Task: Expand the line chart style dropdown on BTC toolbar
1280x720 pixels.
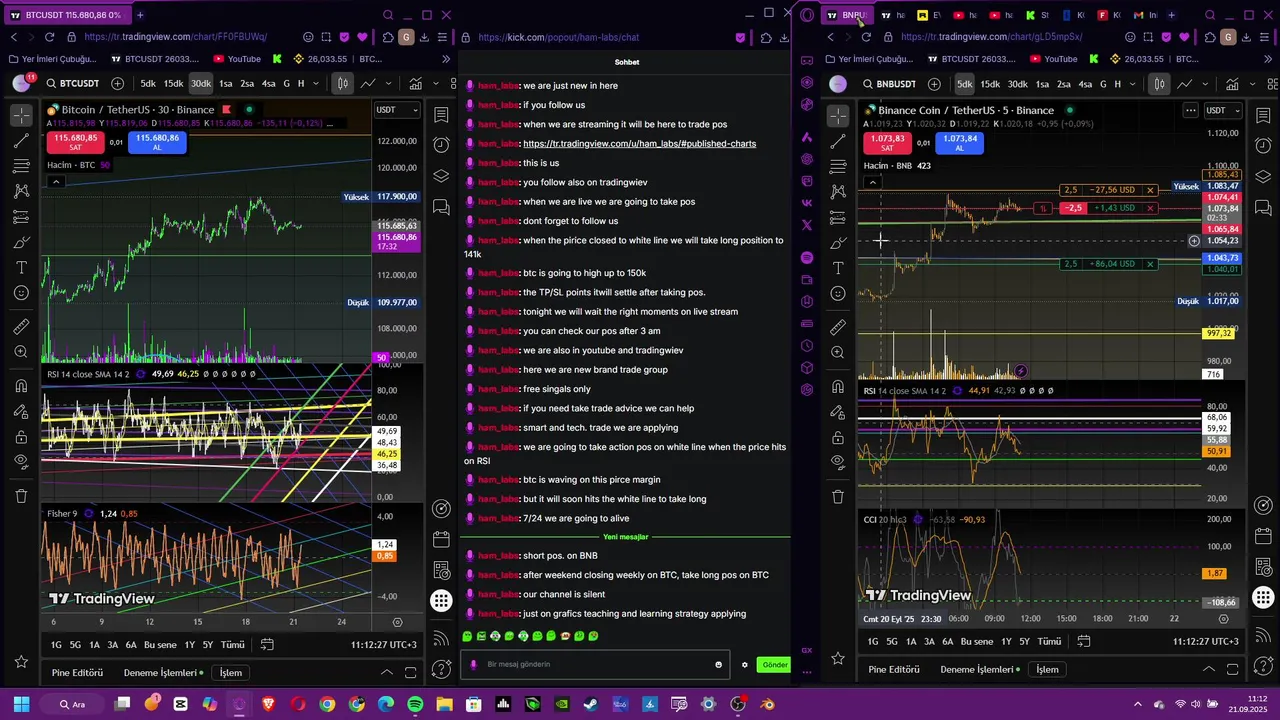Action: 387,84
